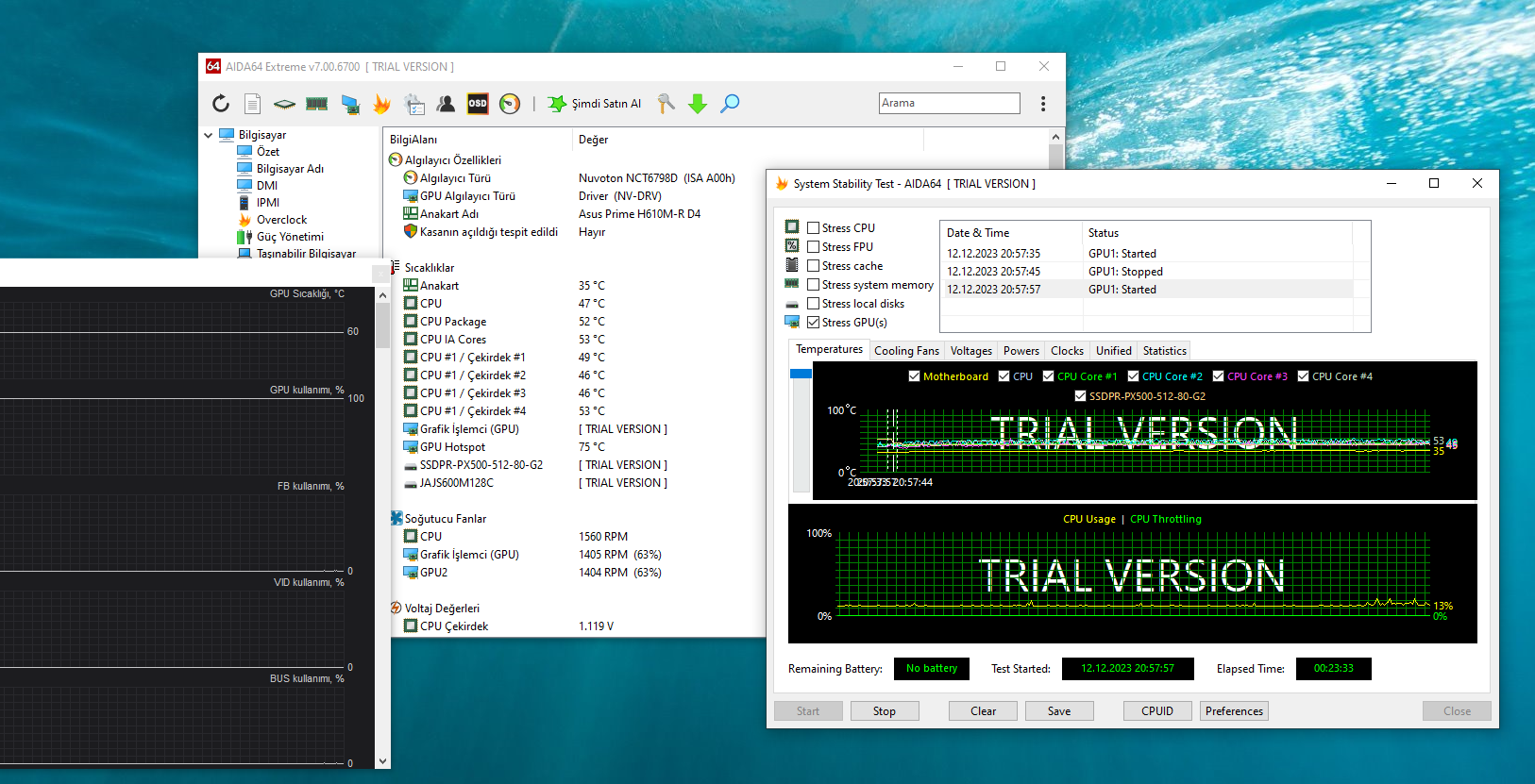1535x784 pixels.
Task: Open the three-dot menu beside search box
Action: pyautogui.click(x=1043, y=104)
